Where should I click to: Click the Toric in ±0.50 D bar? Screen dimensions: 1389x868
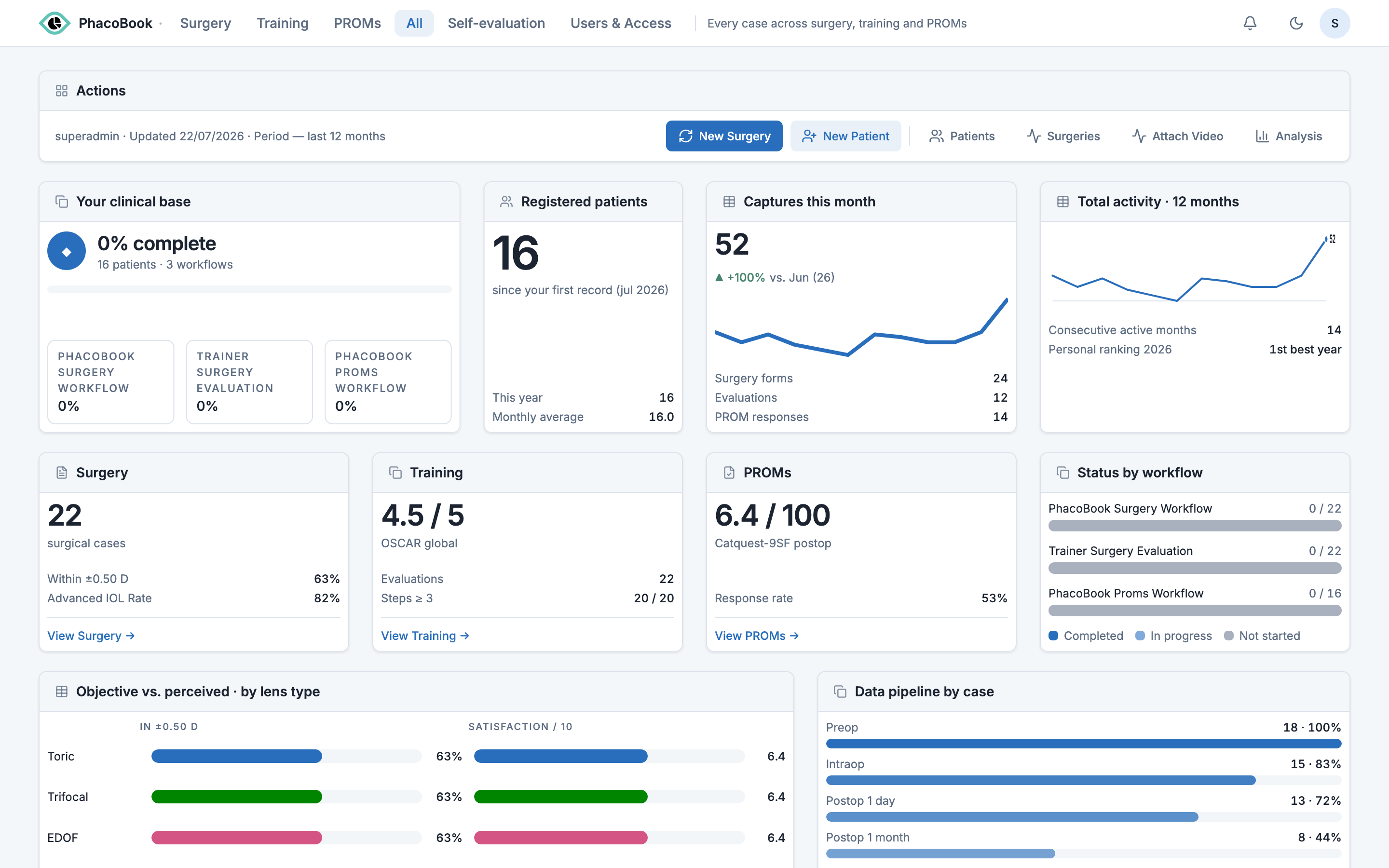pyautogui.click(x=286, y=756)
